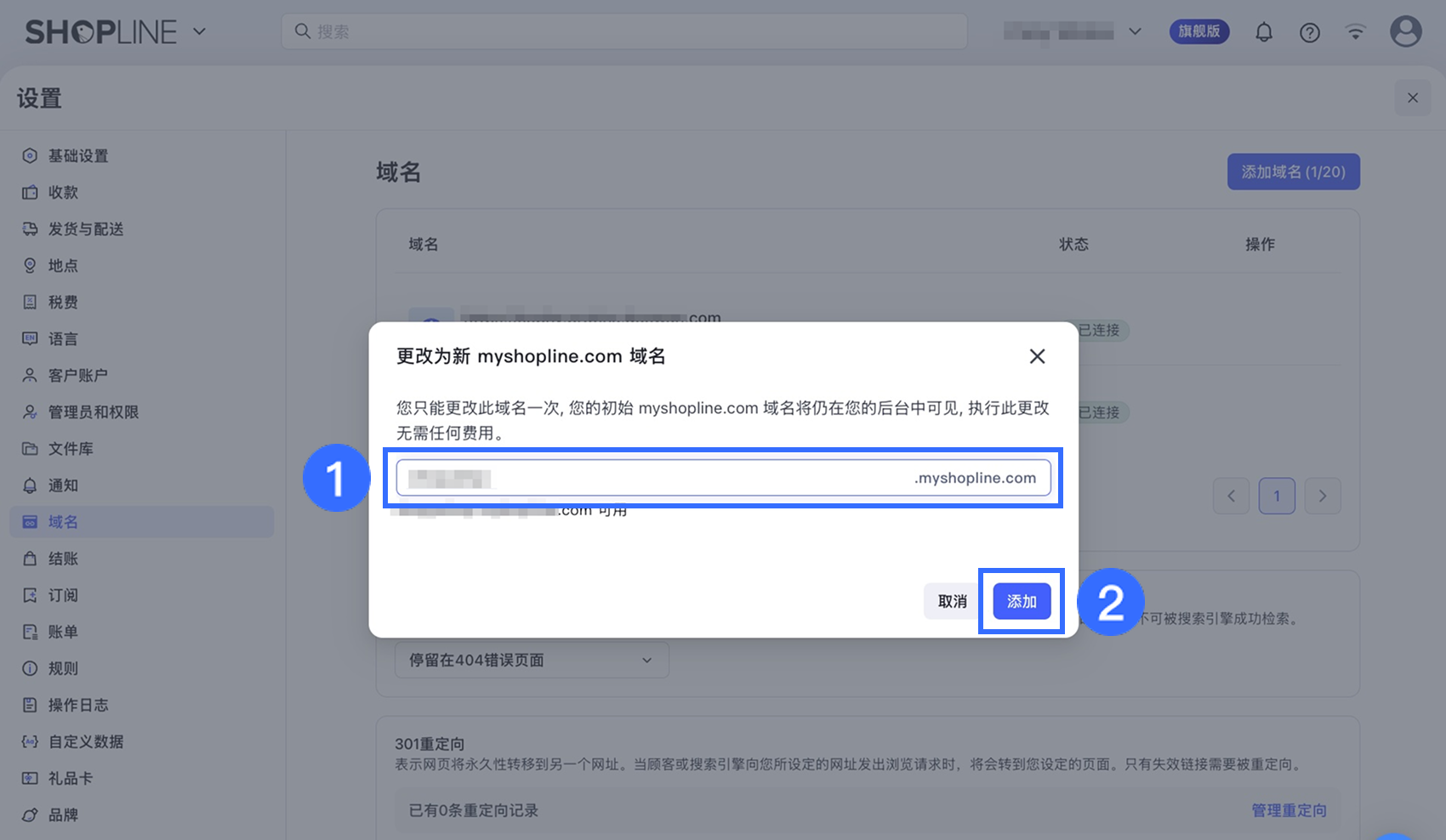Close the domain change dialog
This screenshot has width=1446, height=840.
[1037, 356]
